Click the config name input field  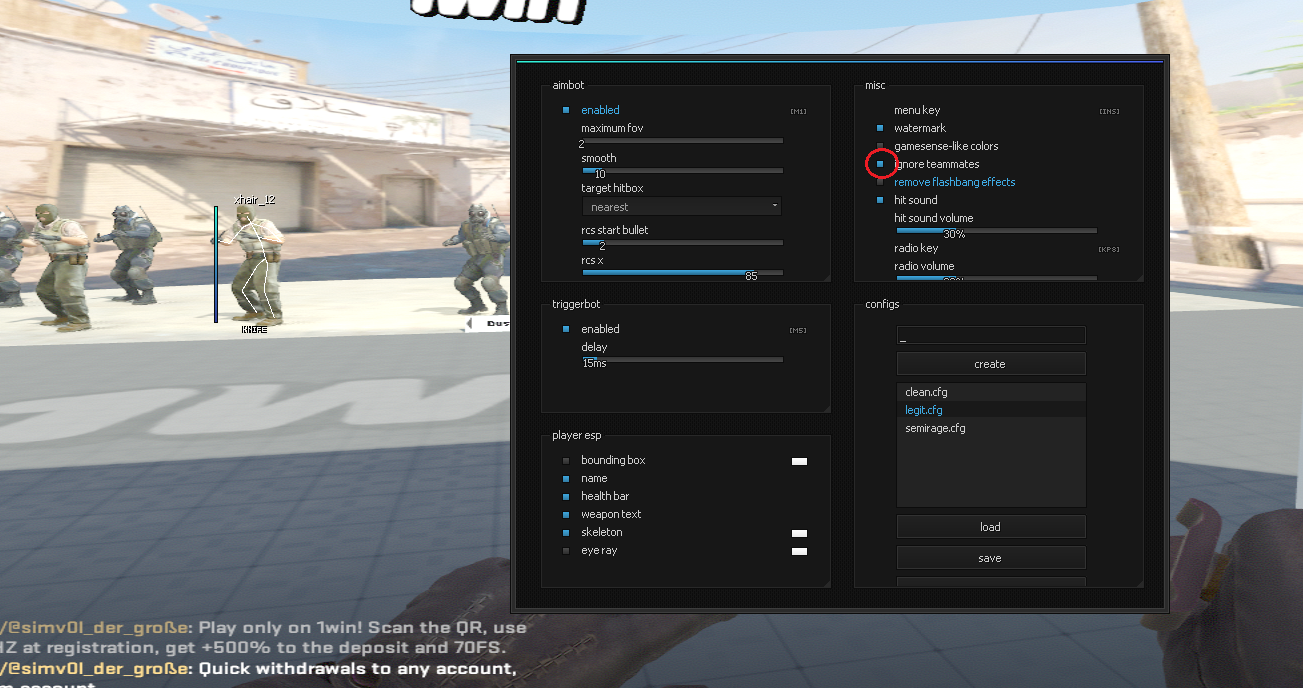click(x=990, y=335)
